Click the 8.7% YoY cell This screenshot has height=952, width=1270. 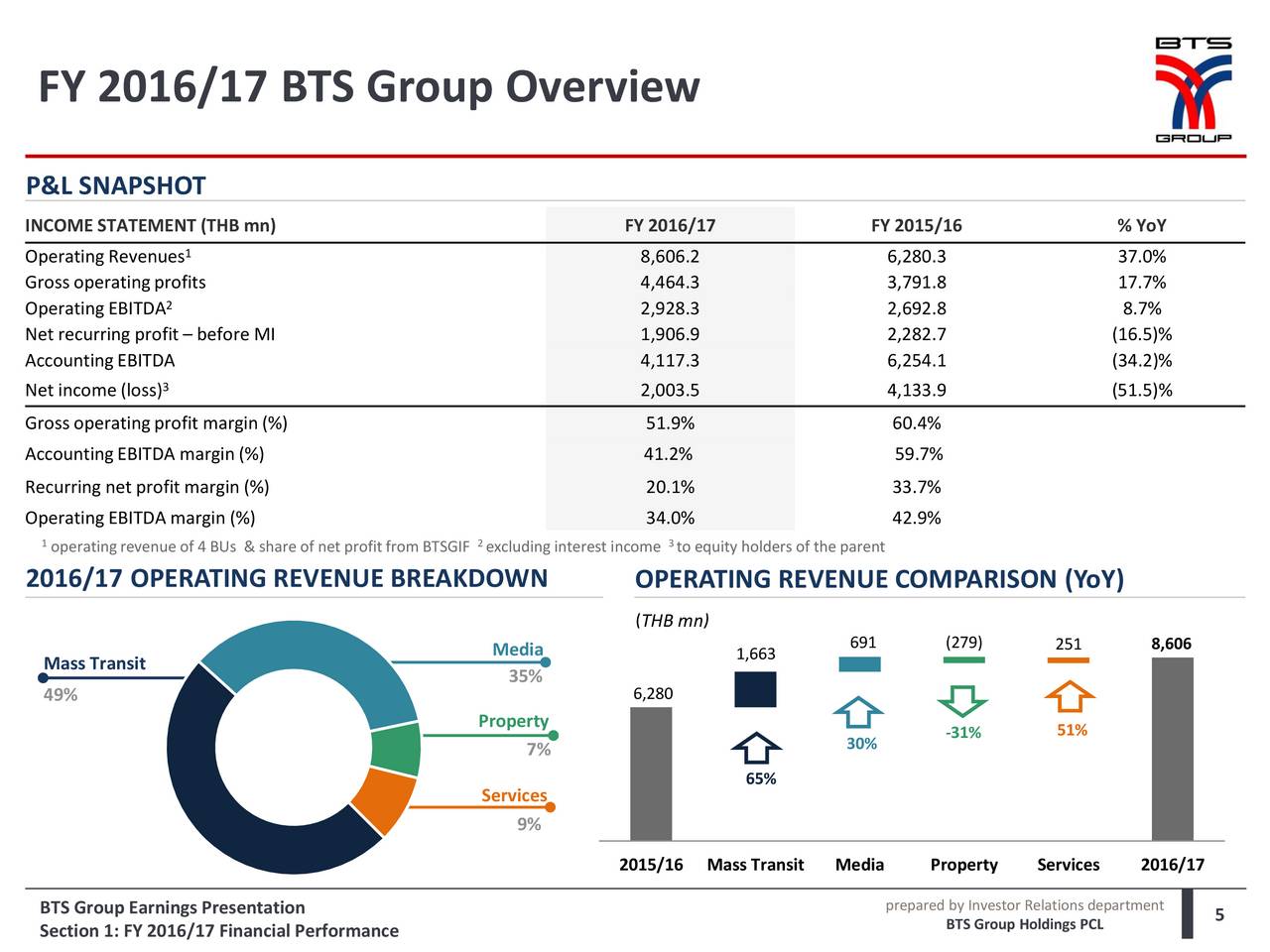(1142, 308)
